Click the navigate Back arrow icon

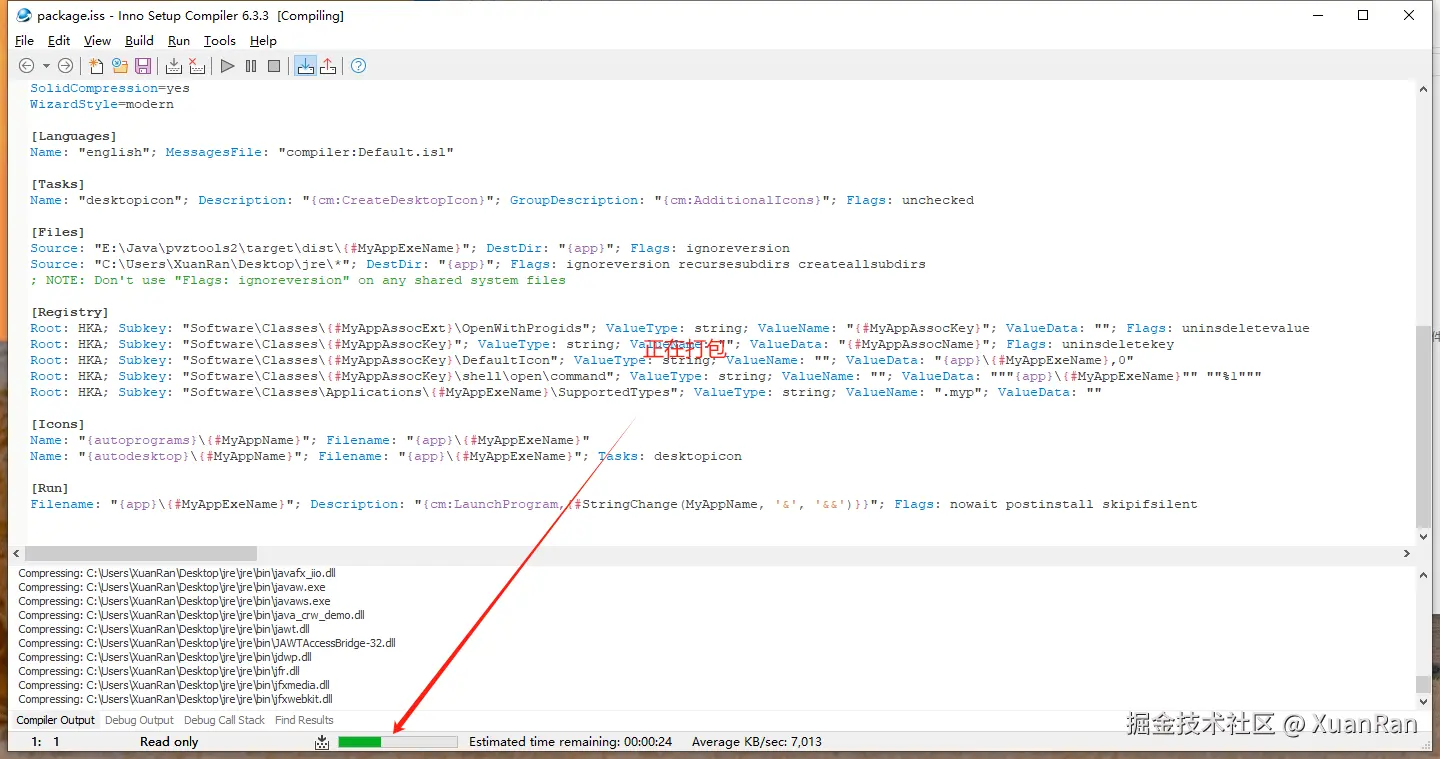tap(27, 66)
